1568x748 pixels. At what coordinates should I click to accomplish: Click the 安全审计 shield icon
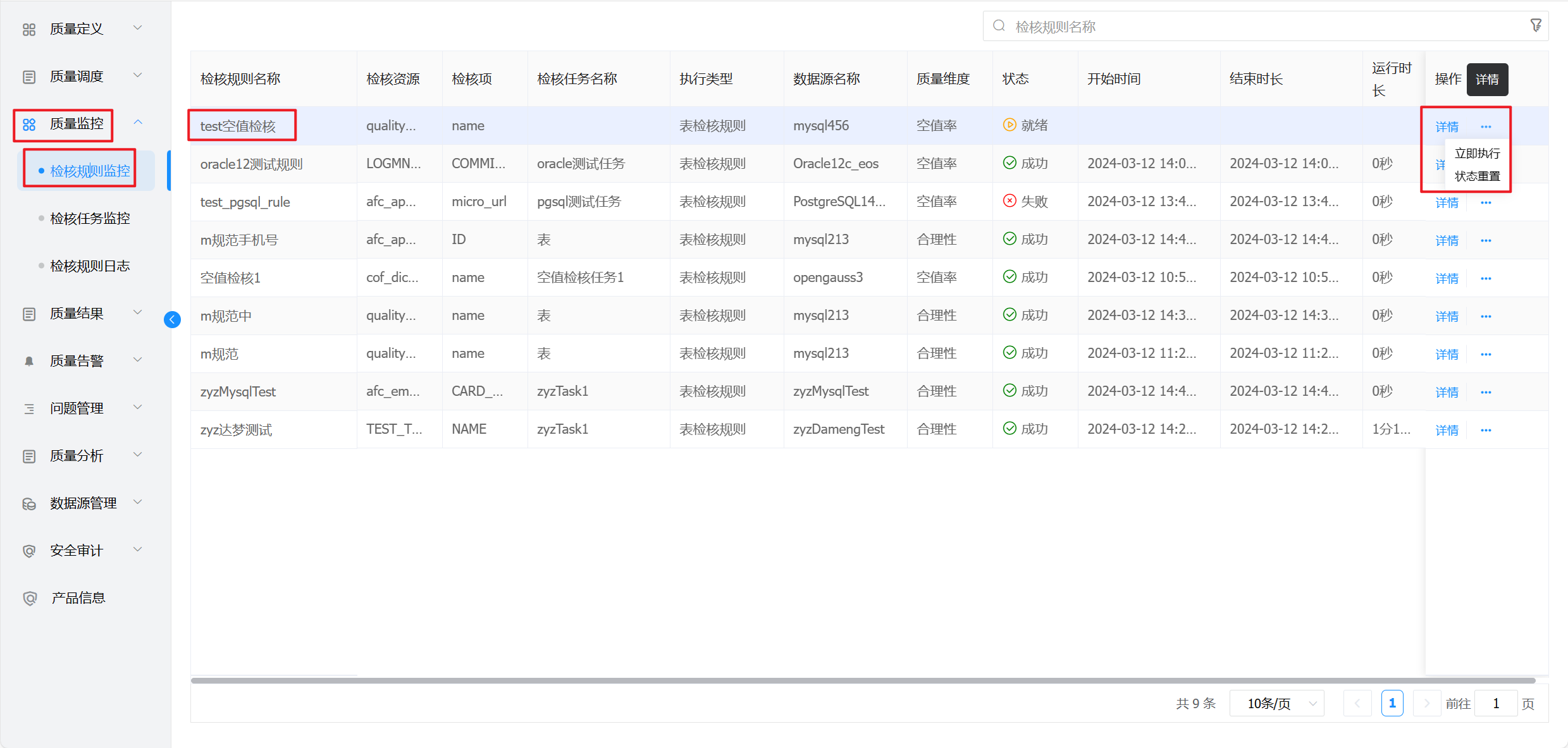click(x=29, y=551)
